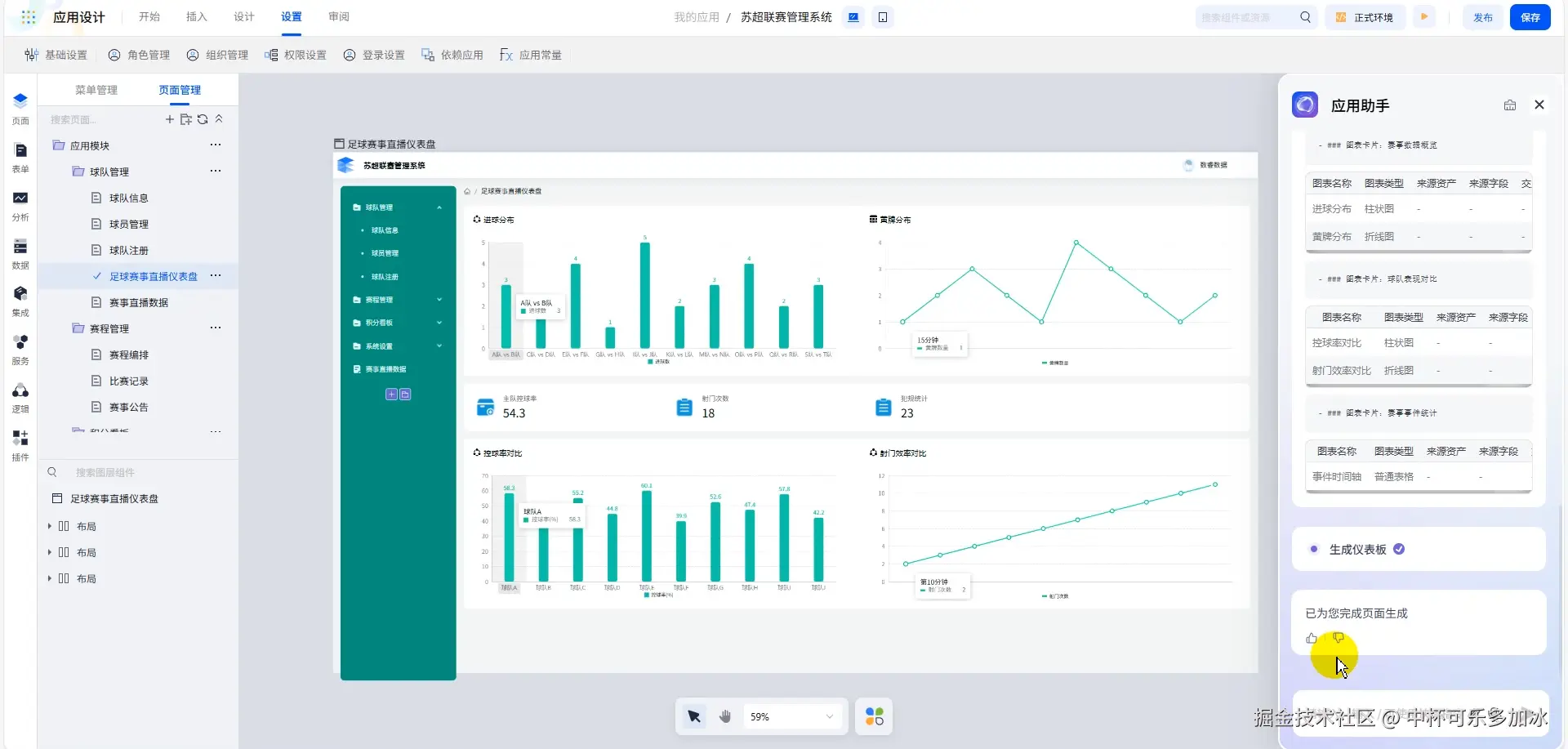The width and height of the screenshot is (1568, 749).
Task: Expand the first 布局 layer node
Action: pyautogui.click(x=50, y=526)
